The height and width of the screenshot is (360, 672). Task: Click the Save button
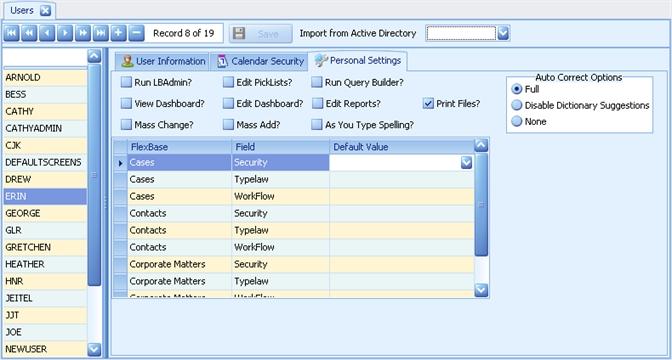click(261, 33)
